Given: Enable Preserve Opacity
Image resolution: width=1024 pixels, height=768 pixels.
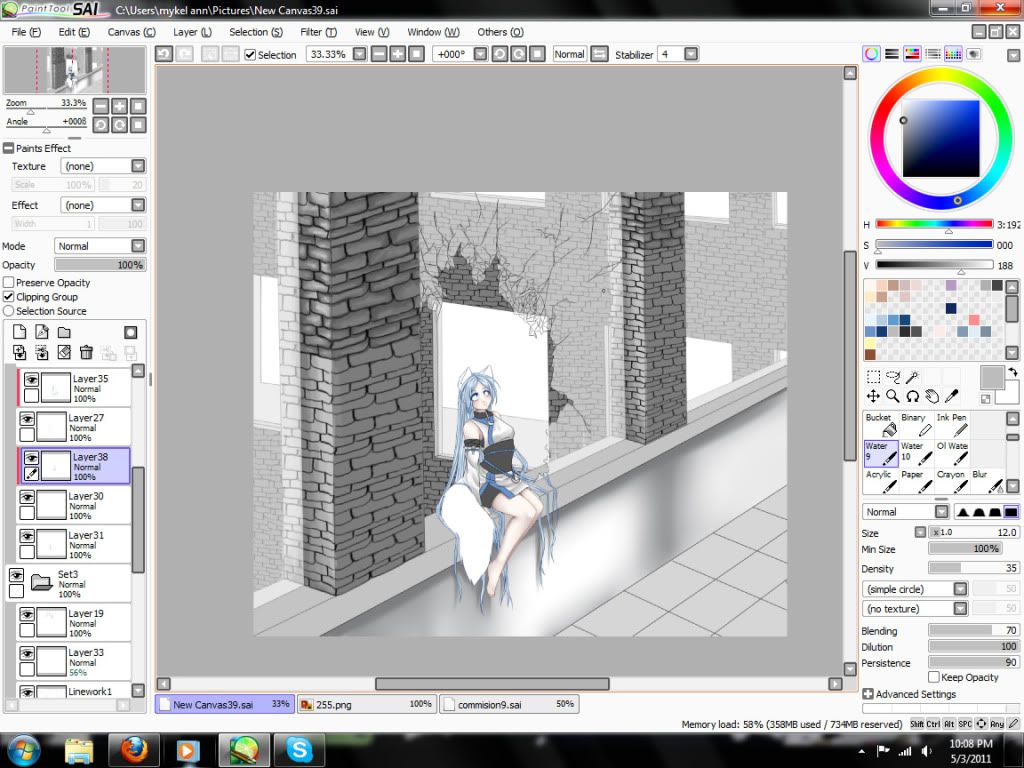Looking at the screenshot, I should [8, 282].
